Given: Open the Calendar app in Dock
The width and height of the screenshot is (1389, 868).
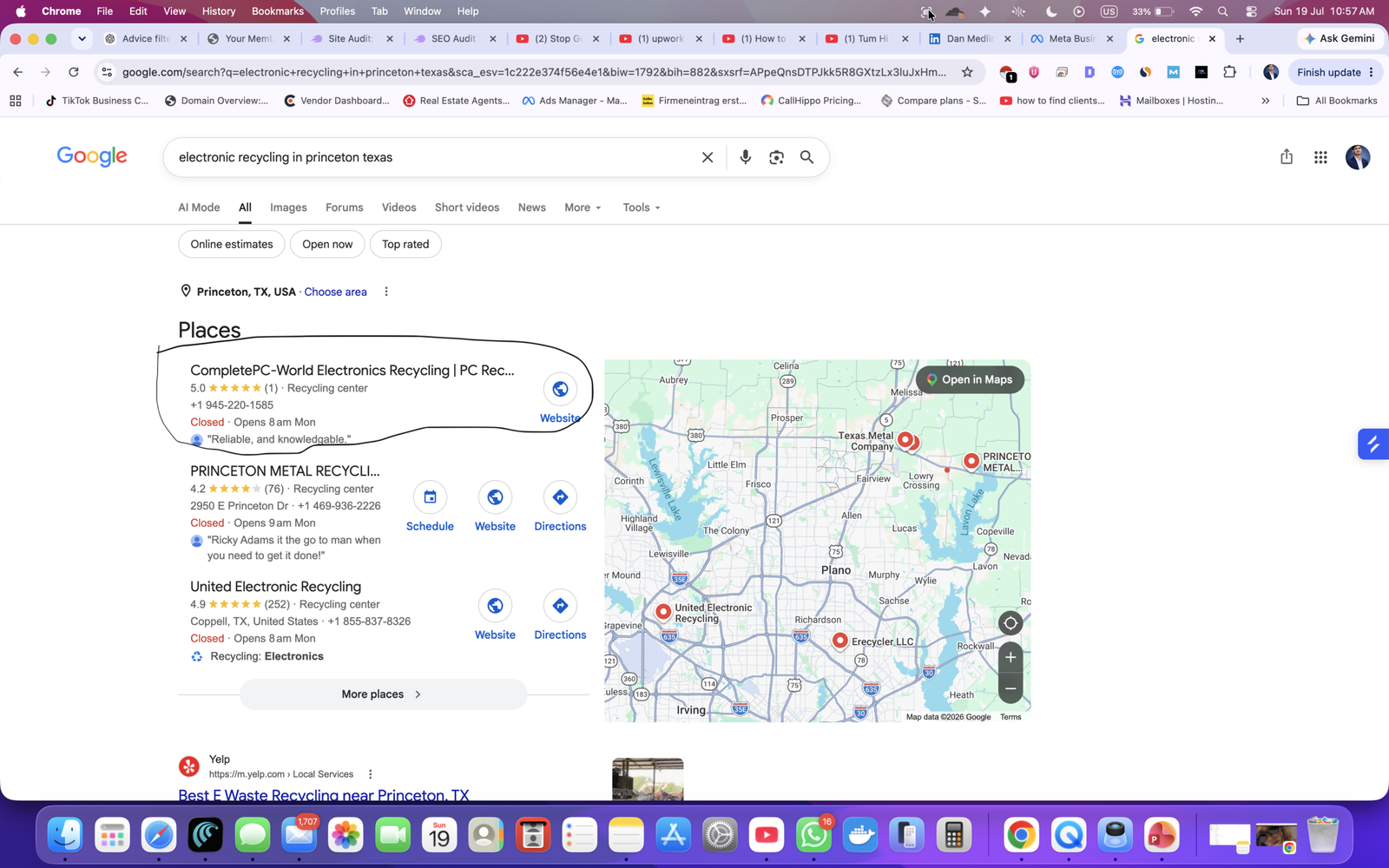Looking at the screenshot, I should pos(439,835).
